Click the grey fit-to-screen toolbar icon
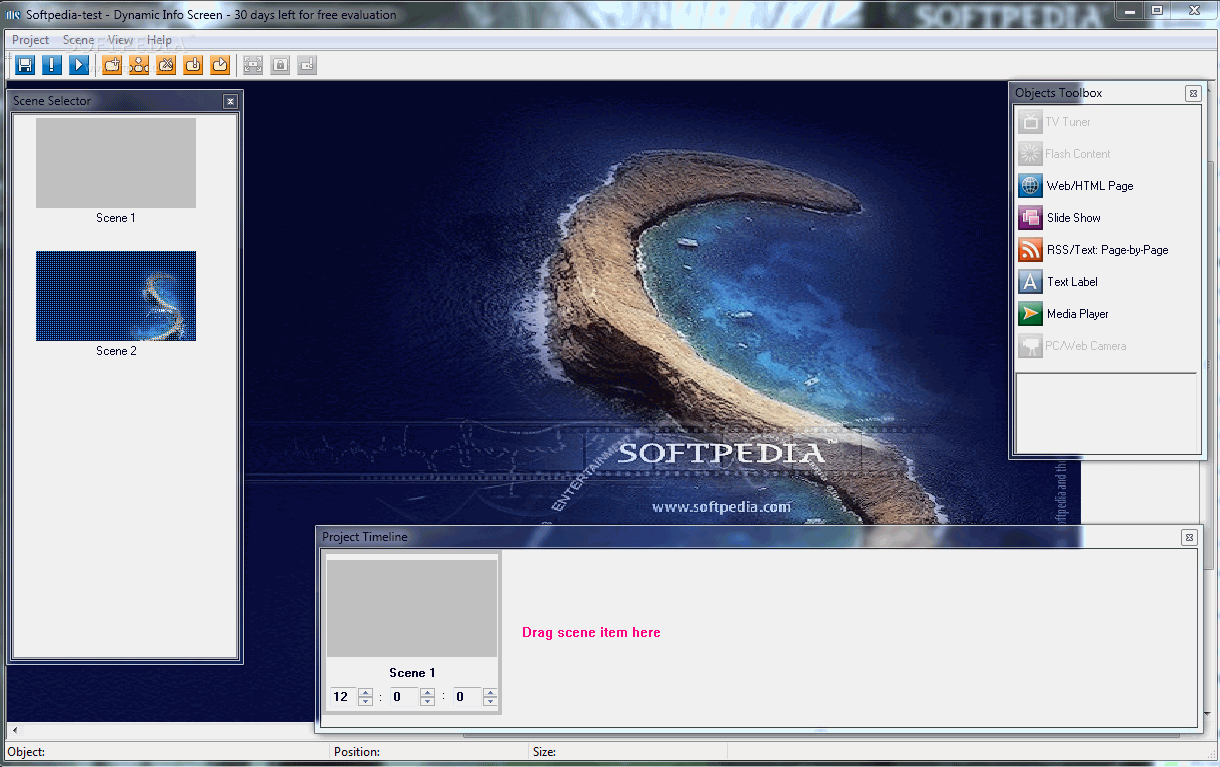 click(253, 65)
